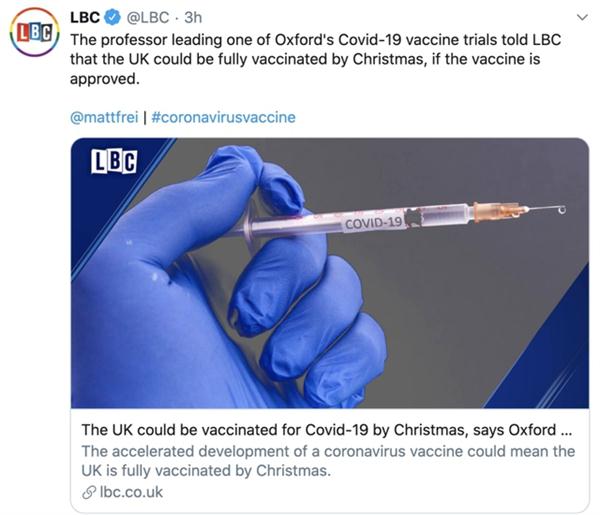Open the card headline about Christmas vaccination

(325, 430)
